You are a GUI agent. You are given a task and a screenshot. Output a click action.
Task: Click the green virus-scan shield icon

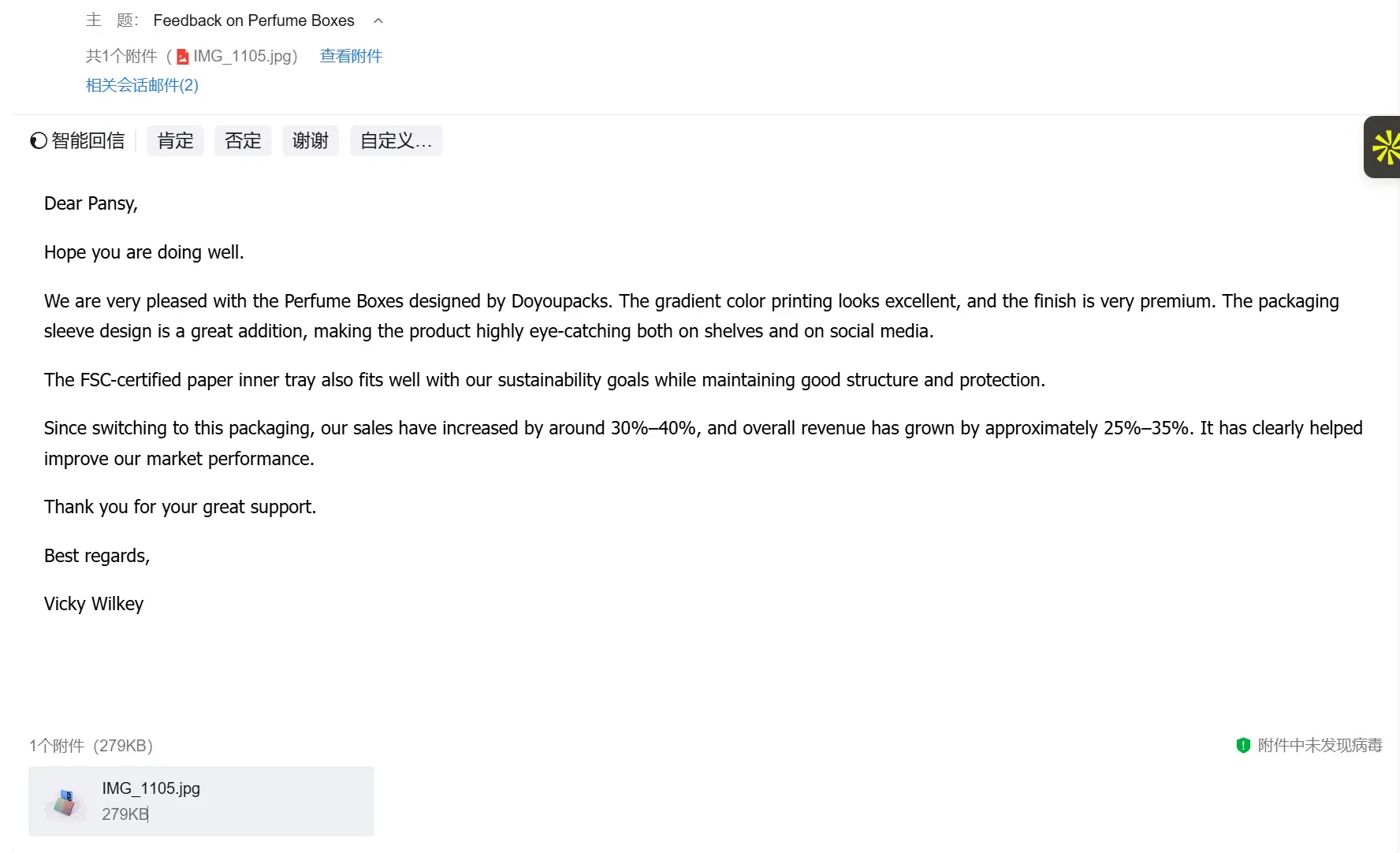[1243, 745]
